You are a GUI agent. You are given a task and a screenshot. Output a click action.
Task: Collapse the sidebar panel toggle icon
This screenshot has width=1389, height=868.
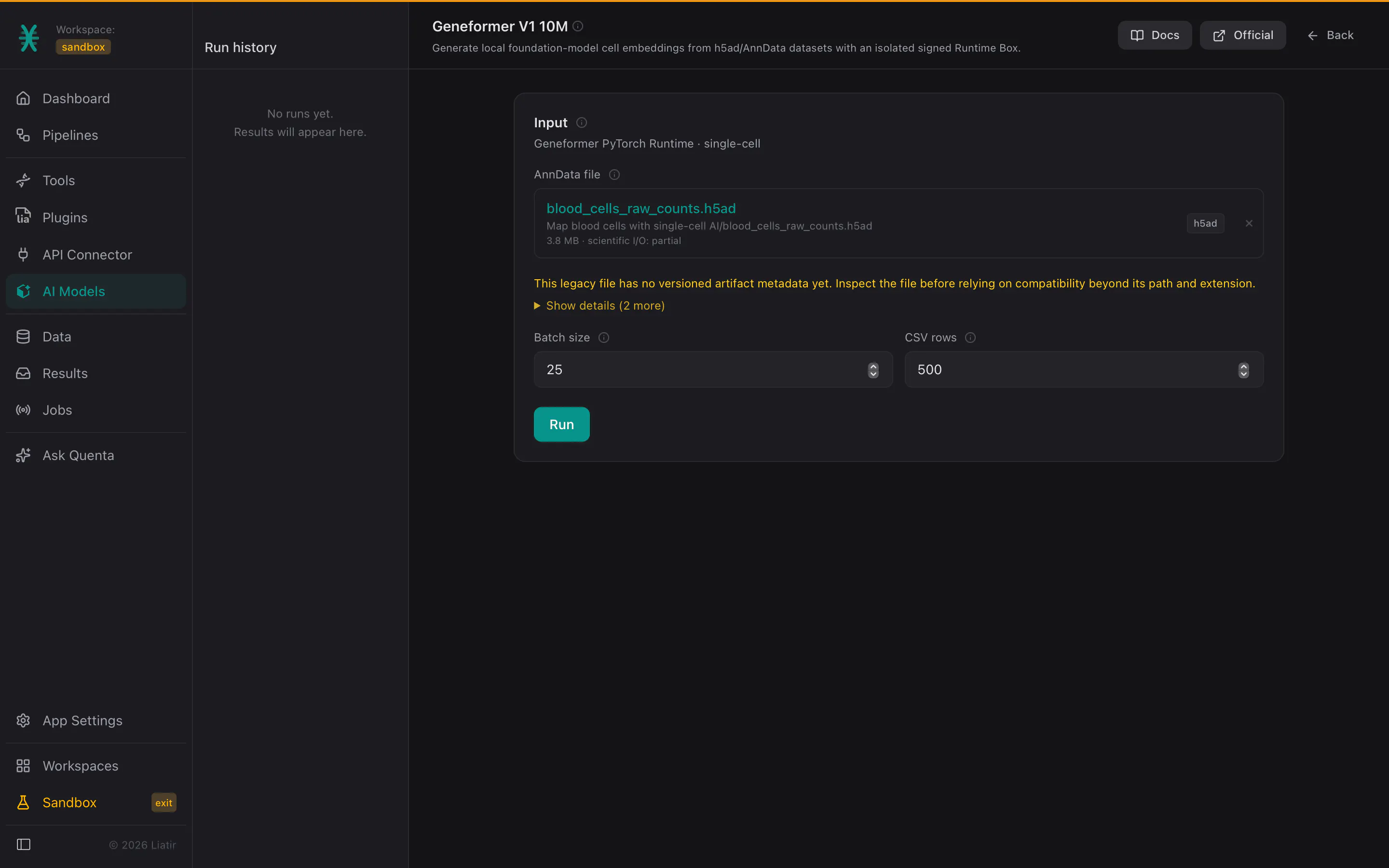[x=24, y=844]
